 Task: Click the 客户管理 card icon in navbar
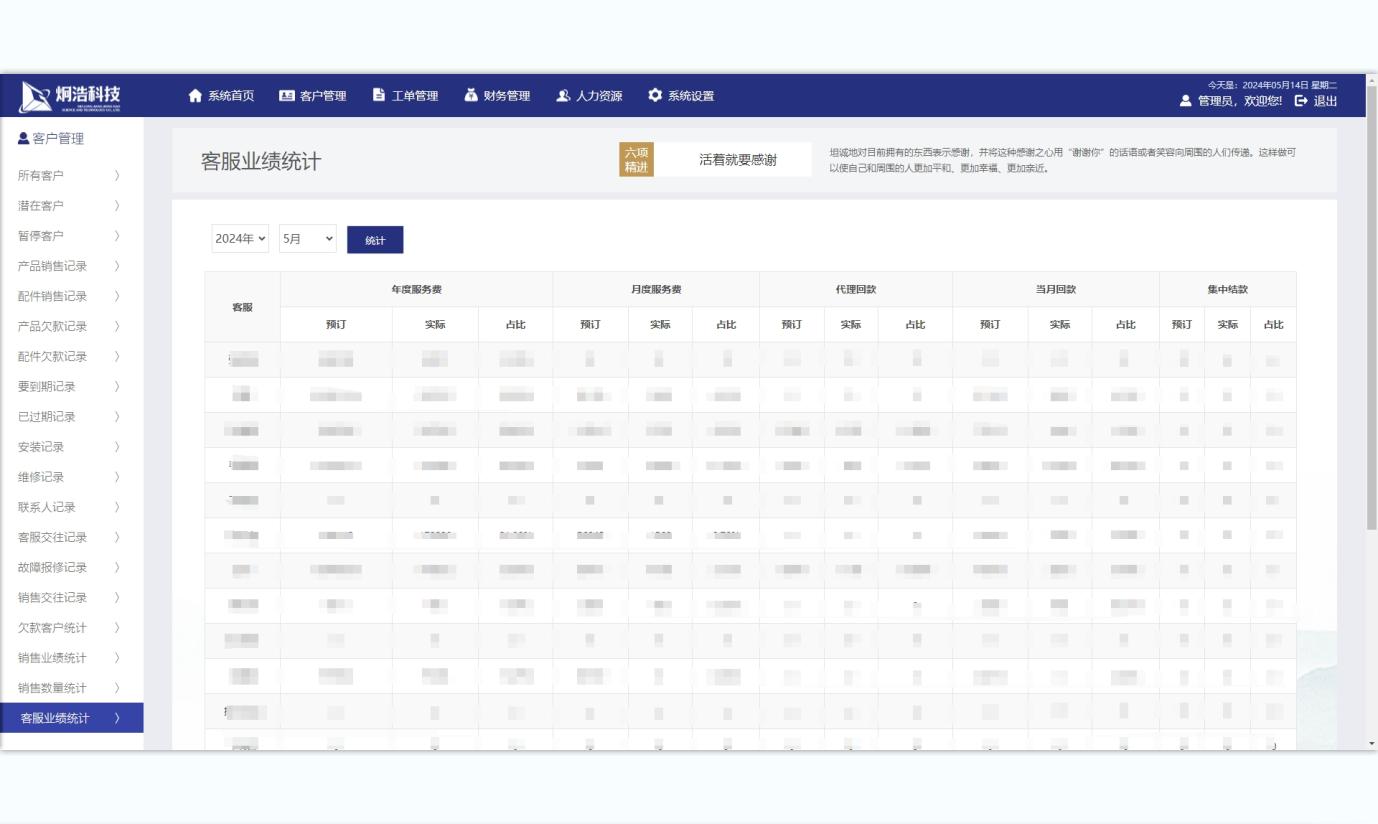[287, 96]
